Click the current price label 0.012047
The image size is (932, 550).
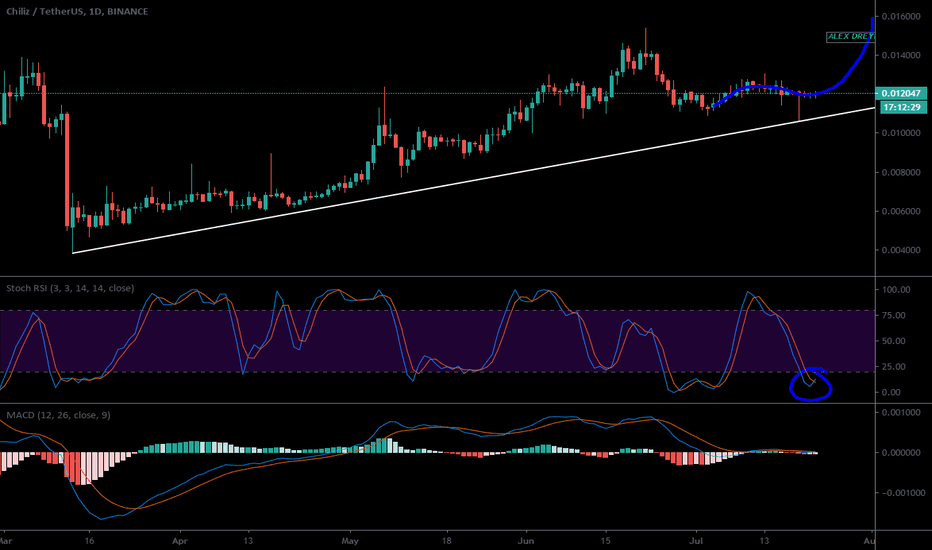[x=901, y=93]
